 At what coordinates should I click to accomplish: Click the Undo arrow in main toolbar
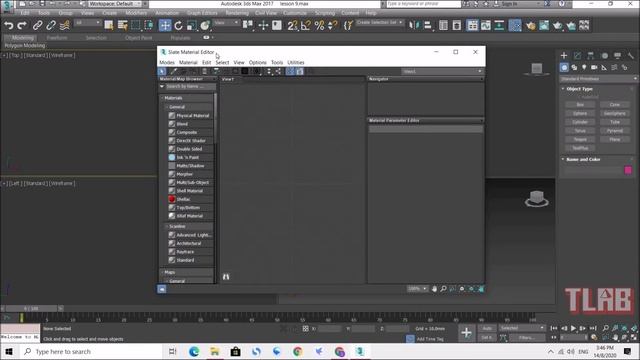click(x=8, y=25)
